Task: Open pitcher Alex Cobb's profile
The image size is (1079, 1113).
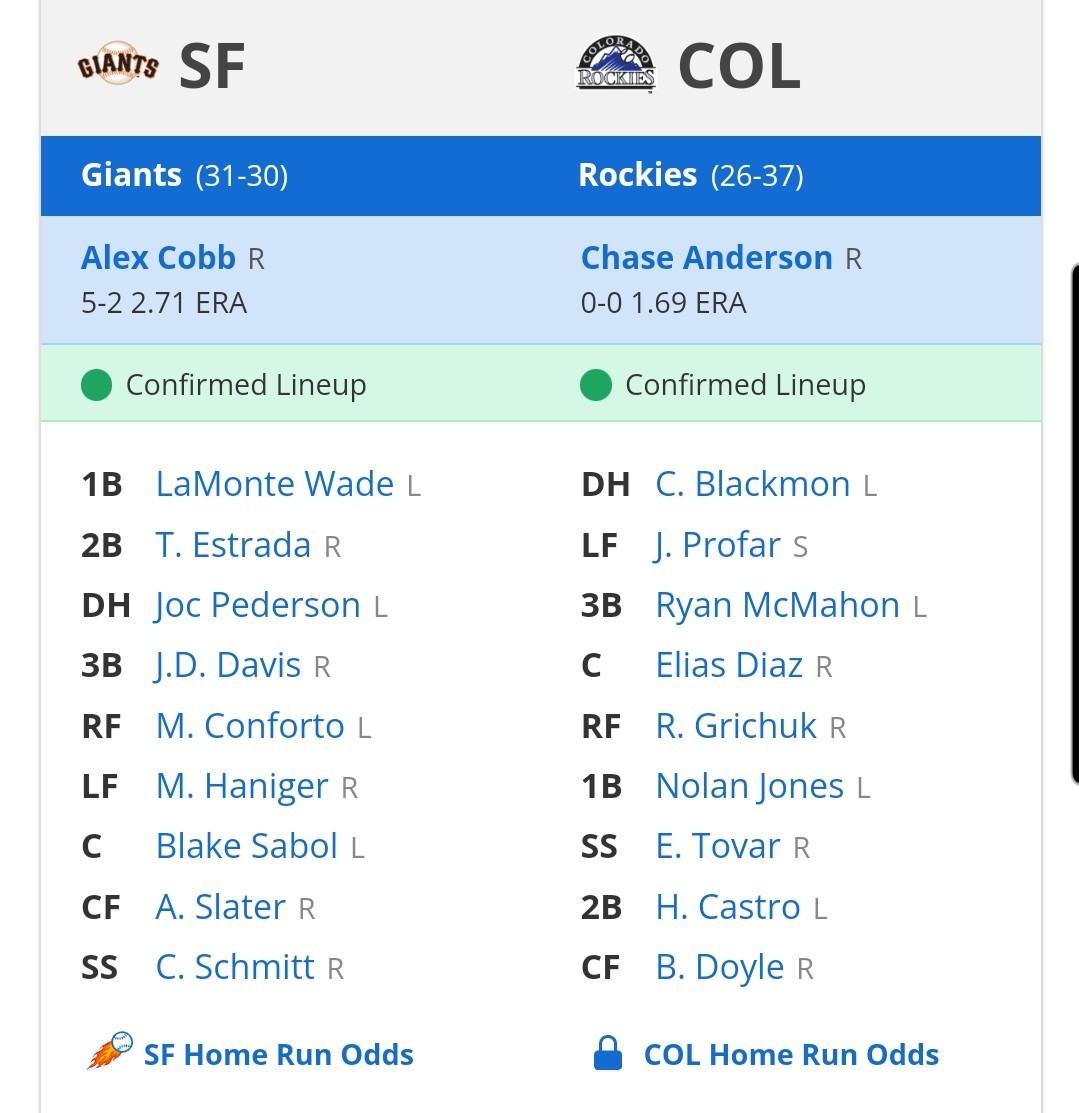Action: 158,258
